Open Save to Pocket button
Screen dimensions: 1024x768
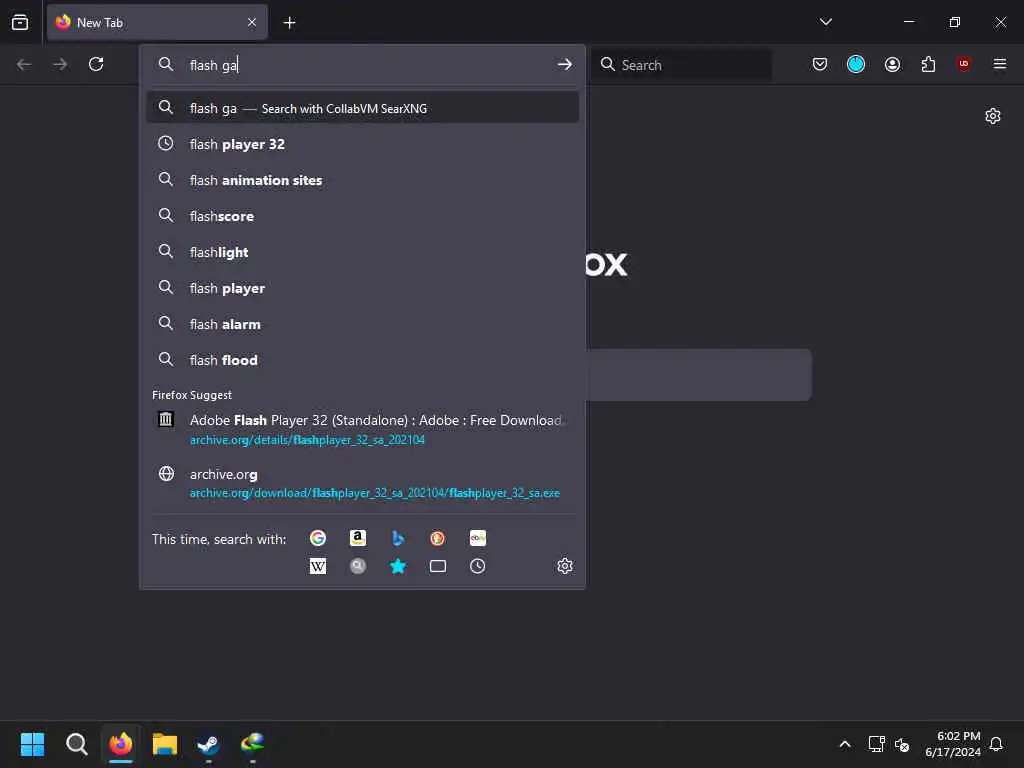pyautogui.click(x=820, y=64)
